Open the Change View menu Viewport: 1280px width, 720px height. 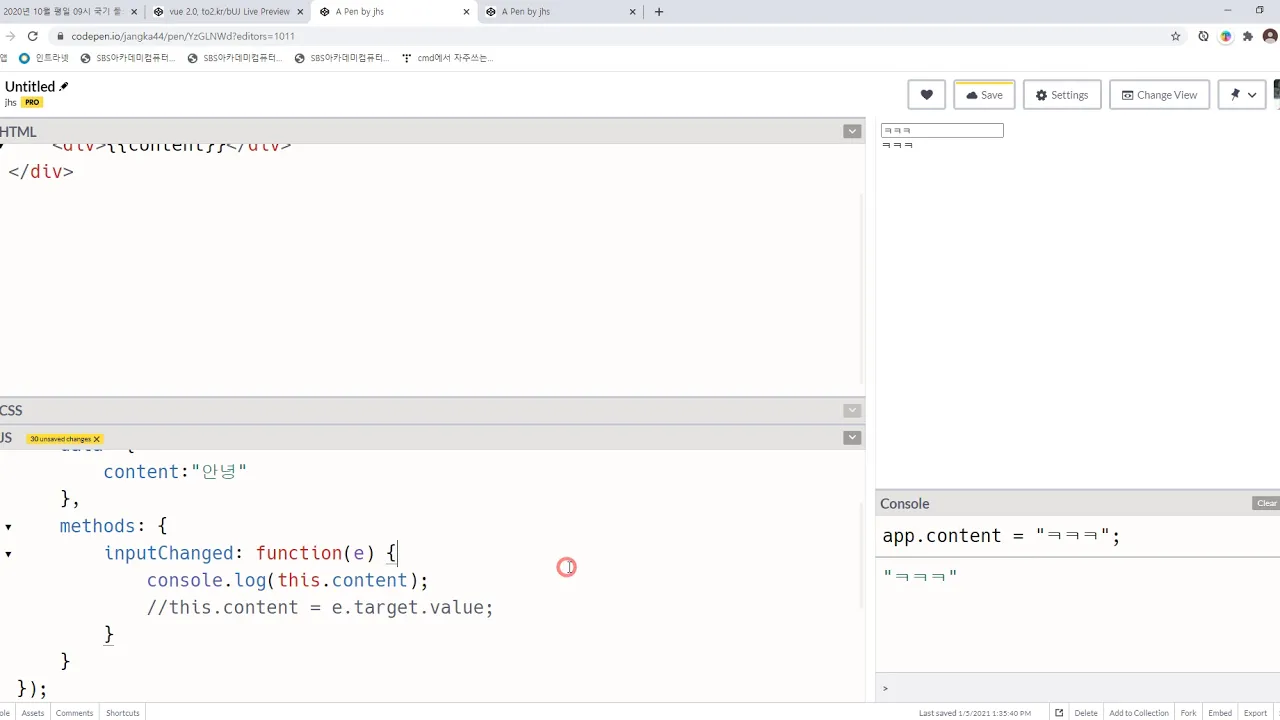click(1159, 95)
